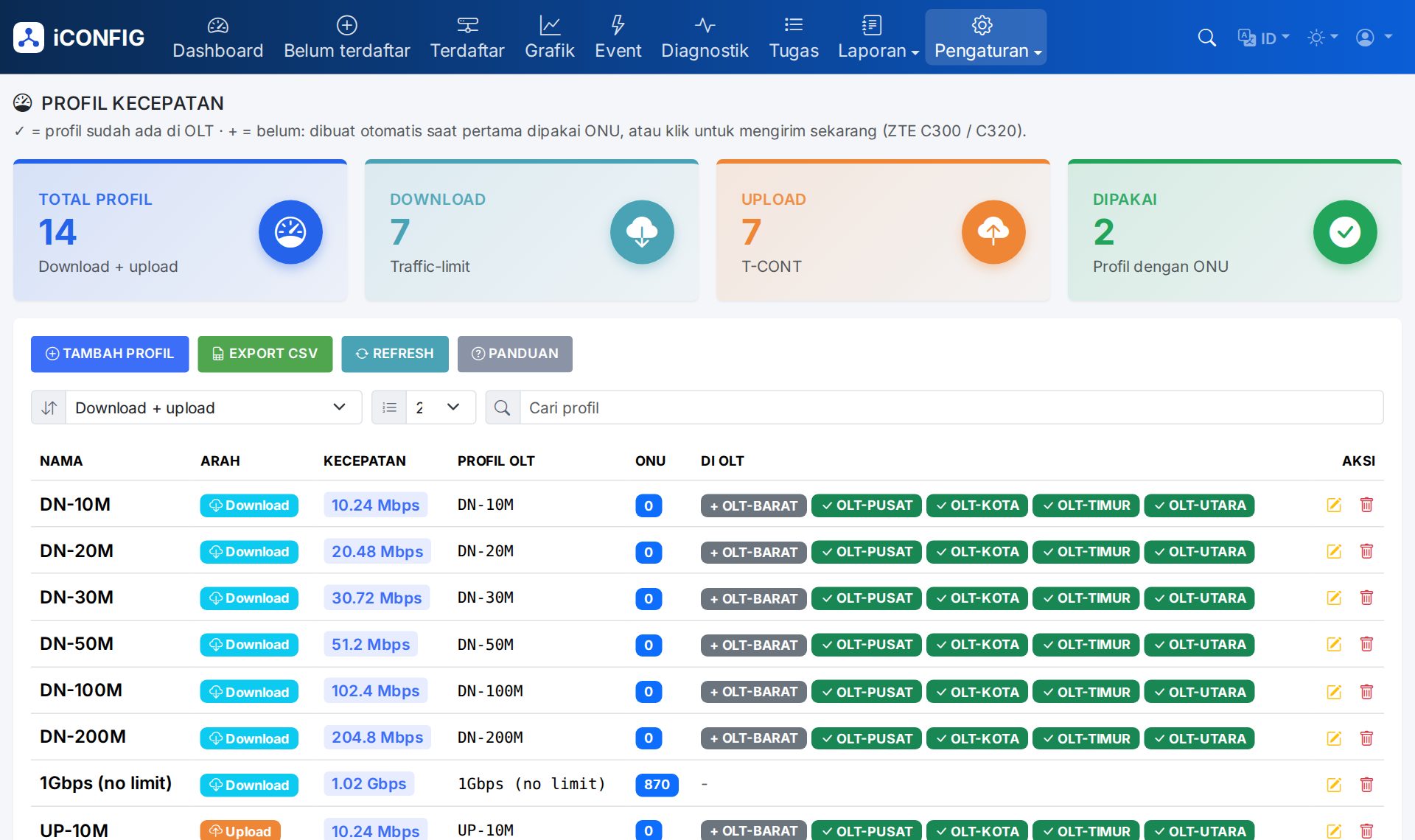This screenshot has height=840, width=1415.
Task: Push DN-100M to OLT-BARAT
Action: pyautogui.click(x=753, y=692)
